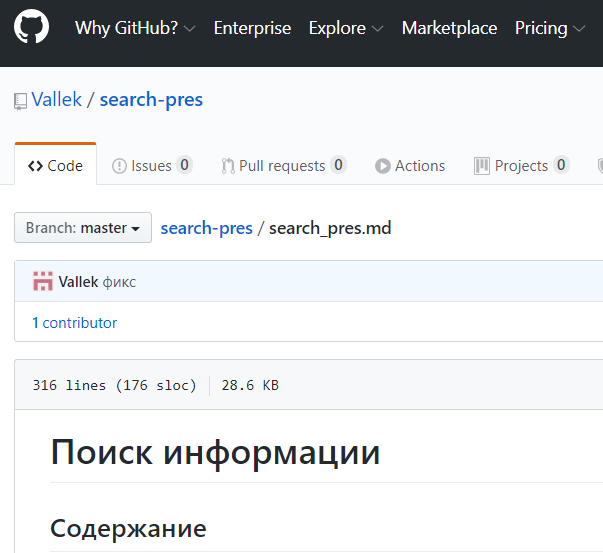This screenshot has width=603, height=553.
Task: Open the Why GitHub? dropdown
Action: click(x=135, y=28)
